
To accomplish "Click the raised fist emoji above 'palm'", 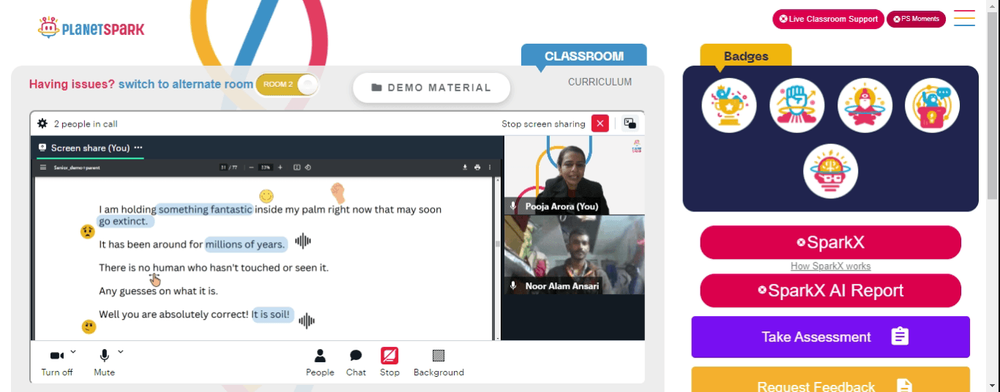I will [337, 192].
